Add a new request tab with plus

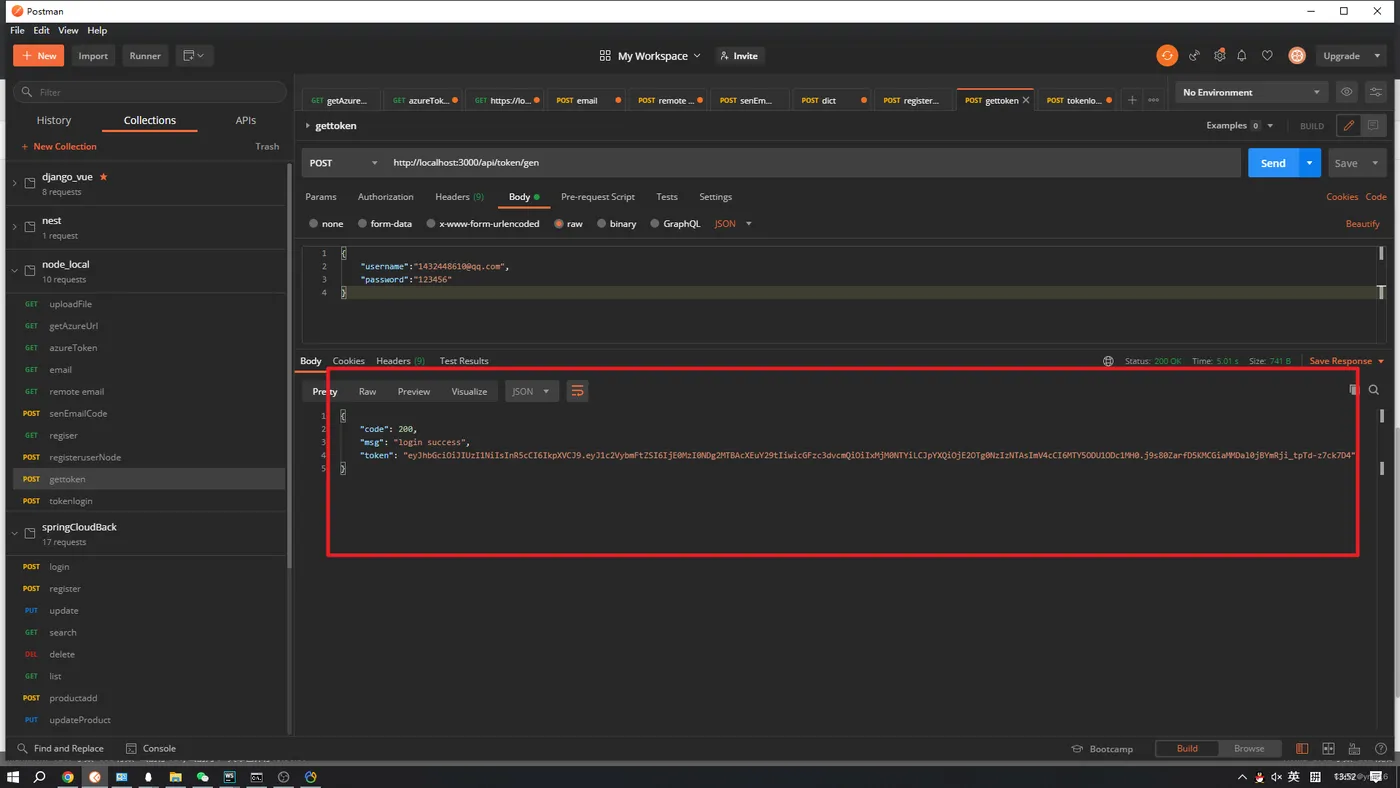point(1132,100)
